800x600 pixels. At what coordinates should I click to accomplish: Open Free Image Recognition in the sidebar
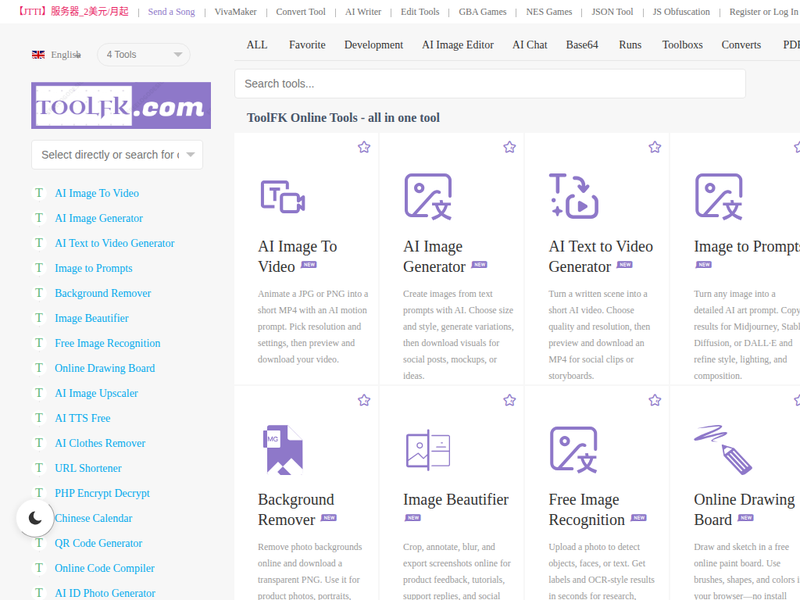(x=107, y=343)
